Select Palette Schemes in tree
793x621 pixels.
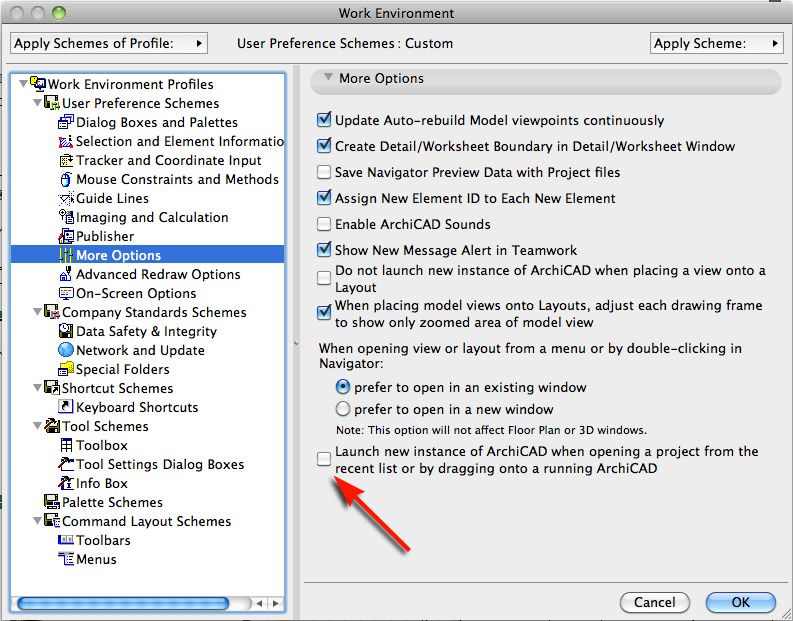[112, 502]
